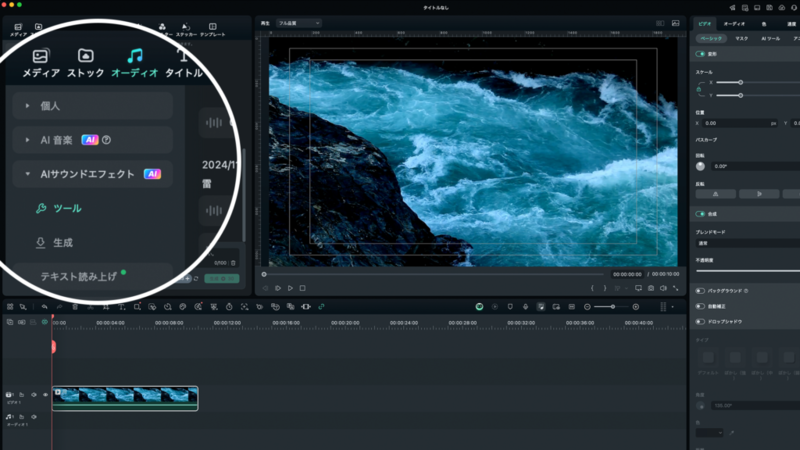800x450 pixels.
Task: Click the picture icon above the preview
Action: coord(676,23)
